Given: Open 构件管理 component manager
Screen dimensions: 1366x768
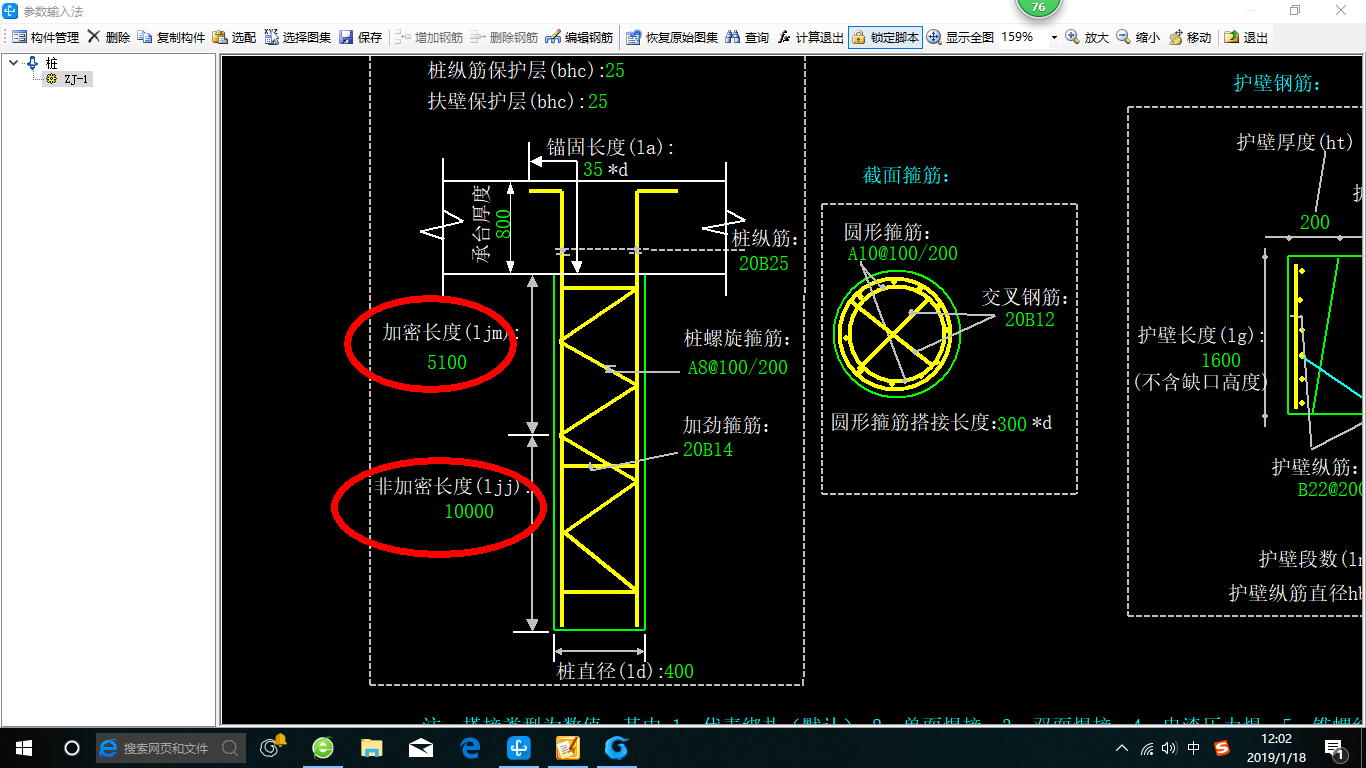Looking at the screenshot, I should click(46, 37).
